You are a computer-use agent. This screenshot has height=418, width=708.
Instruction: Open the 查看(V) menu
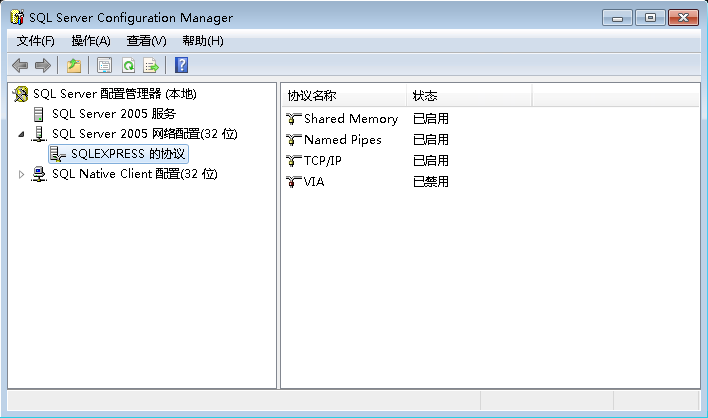point(146,41)
